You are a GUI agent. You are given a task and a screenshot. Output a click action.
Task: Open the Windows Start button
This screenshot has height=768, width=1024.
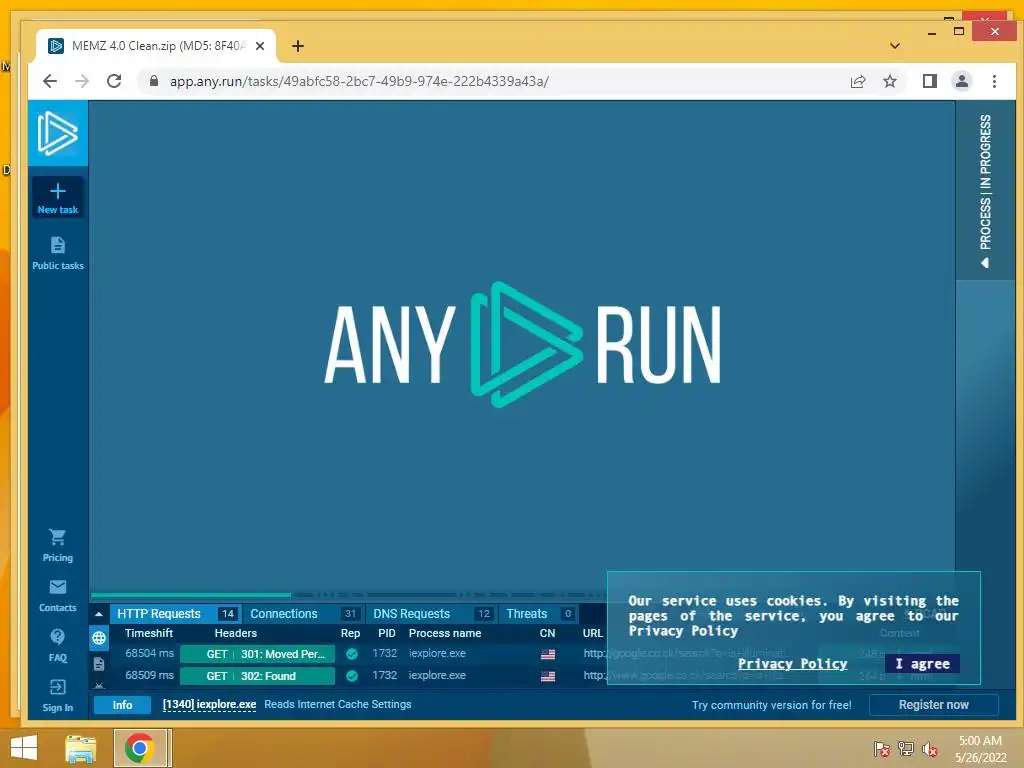(x=24, y=748)
